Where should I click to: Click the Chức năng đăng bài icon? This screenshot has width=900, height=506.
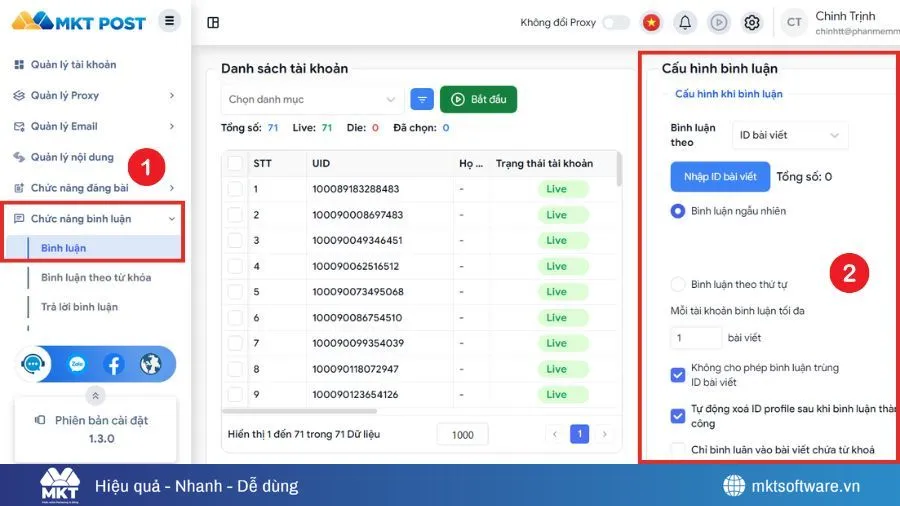[19, 188]
